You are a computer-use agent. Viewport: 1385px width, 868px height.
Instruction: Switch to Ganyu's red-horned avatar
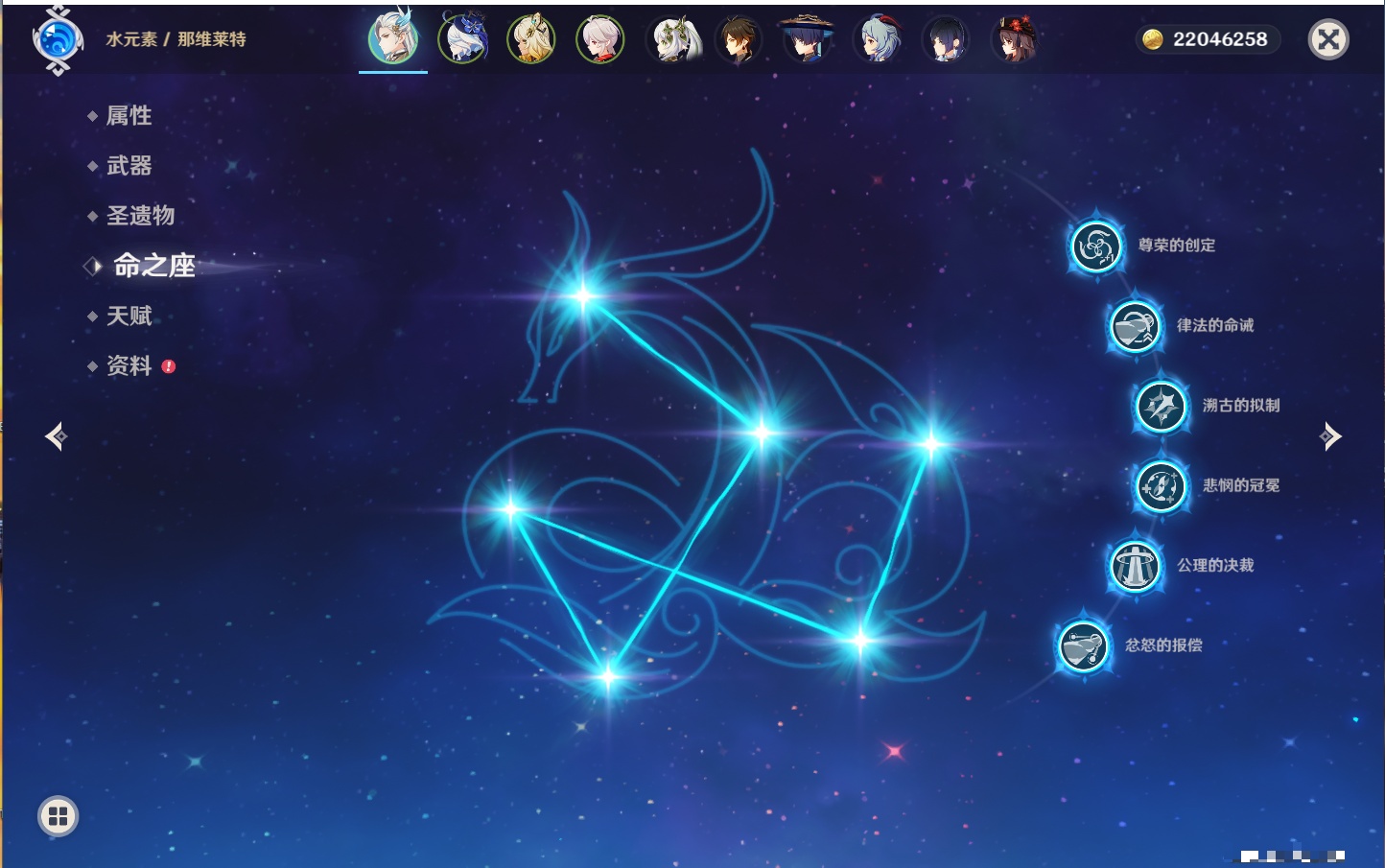(877, 39)
